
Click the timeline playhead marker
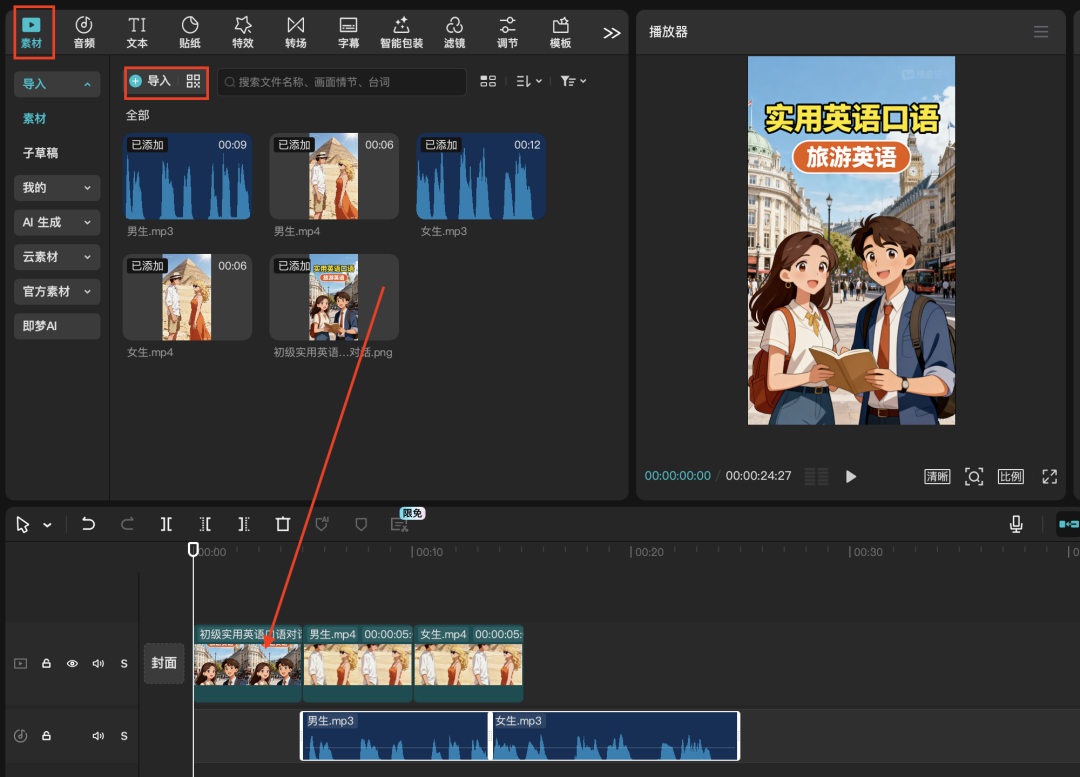pyautogui.click(x=194, y=549)
